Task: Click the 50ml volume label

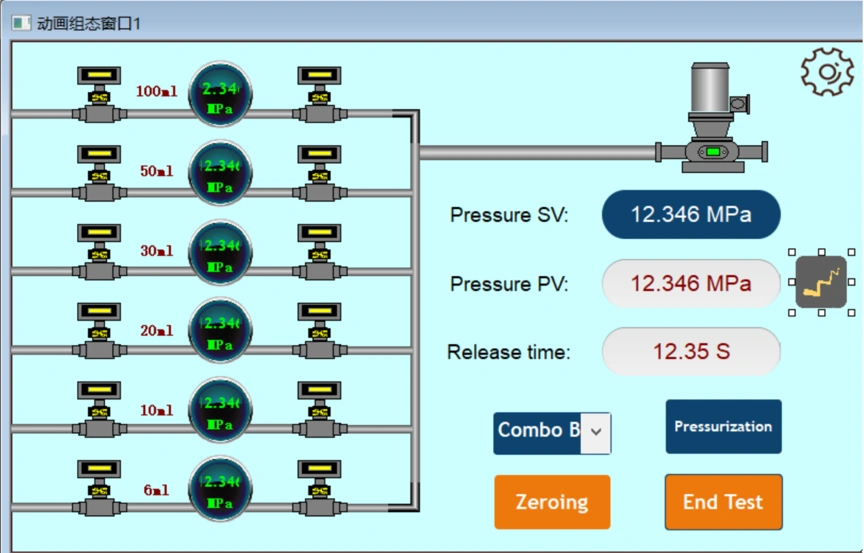Action: [x=156, y=171]
